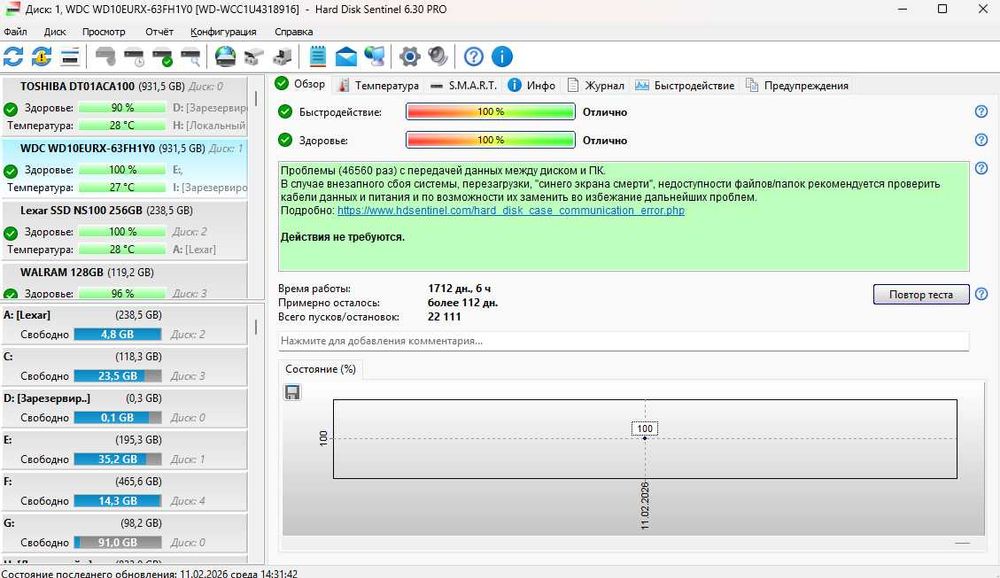
Task: Switch to the Журнал tab
Action: (596, 85)
